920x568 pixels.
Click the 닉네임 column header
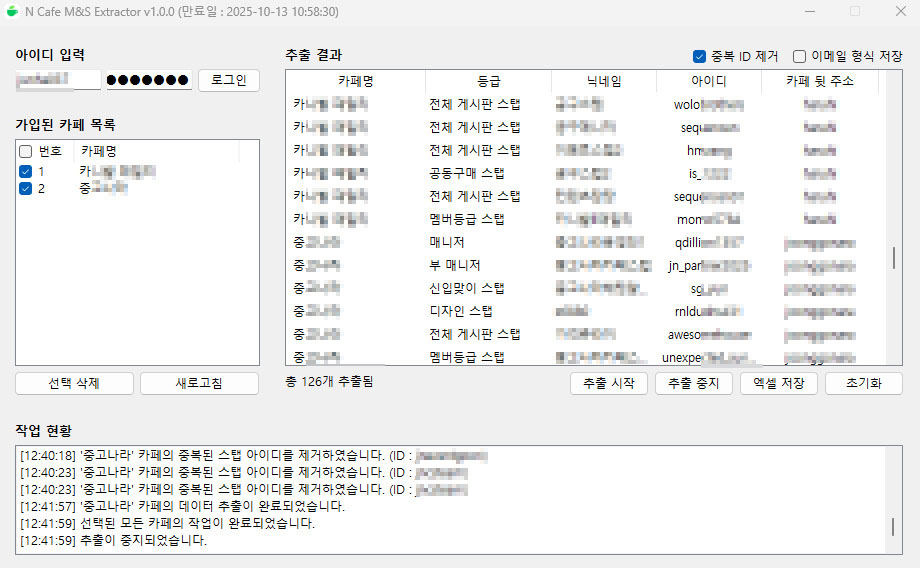[x=603, y=81]
